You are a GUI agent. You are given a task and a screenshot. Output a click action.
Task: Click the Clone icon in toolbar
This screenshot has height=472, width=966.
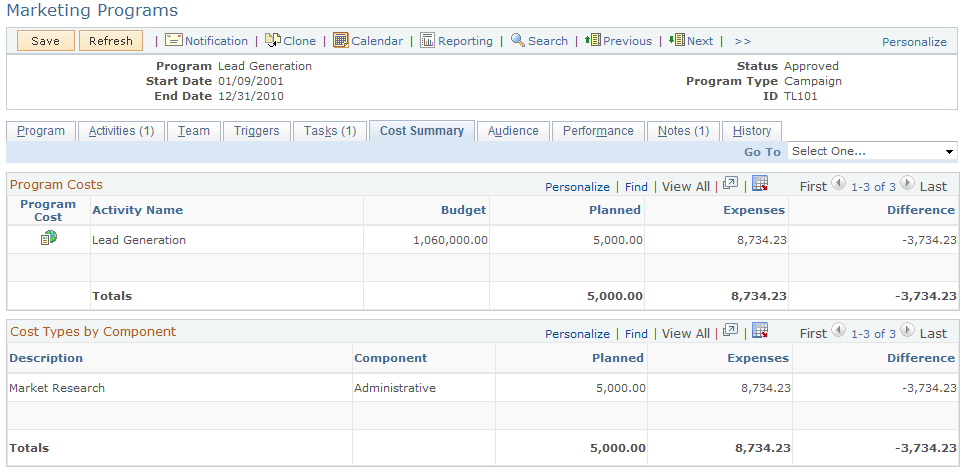272,41
